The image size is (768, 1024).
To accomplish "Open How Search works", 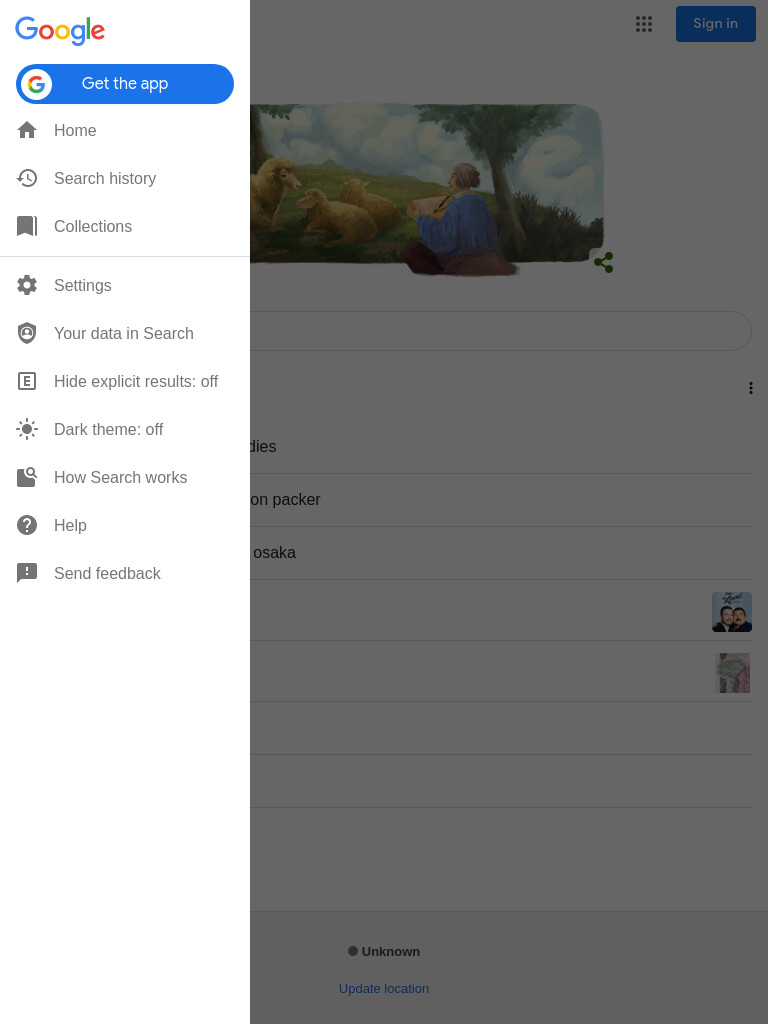I will click(125, 477).
